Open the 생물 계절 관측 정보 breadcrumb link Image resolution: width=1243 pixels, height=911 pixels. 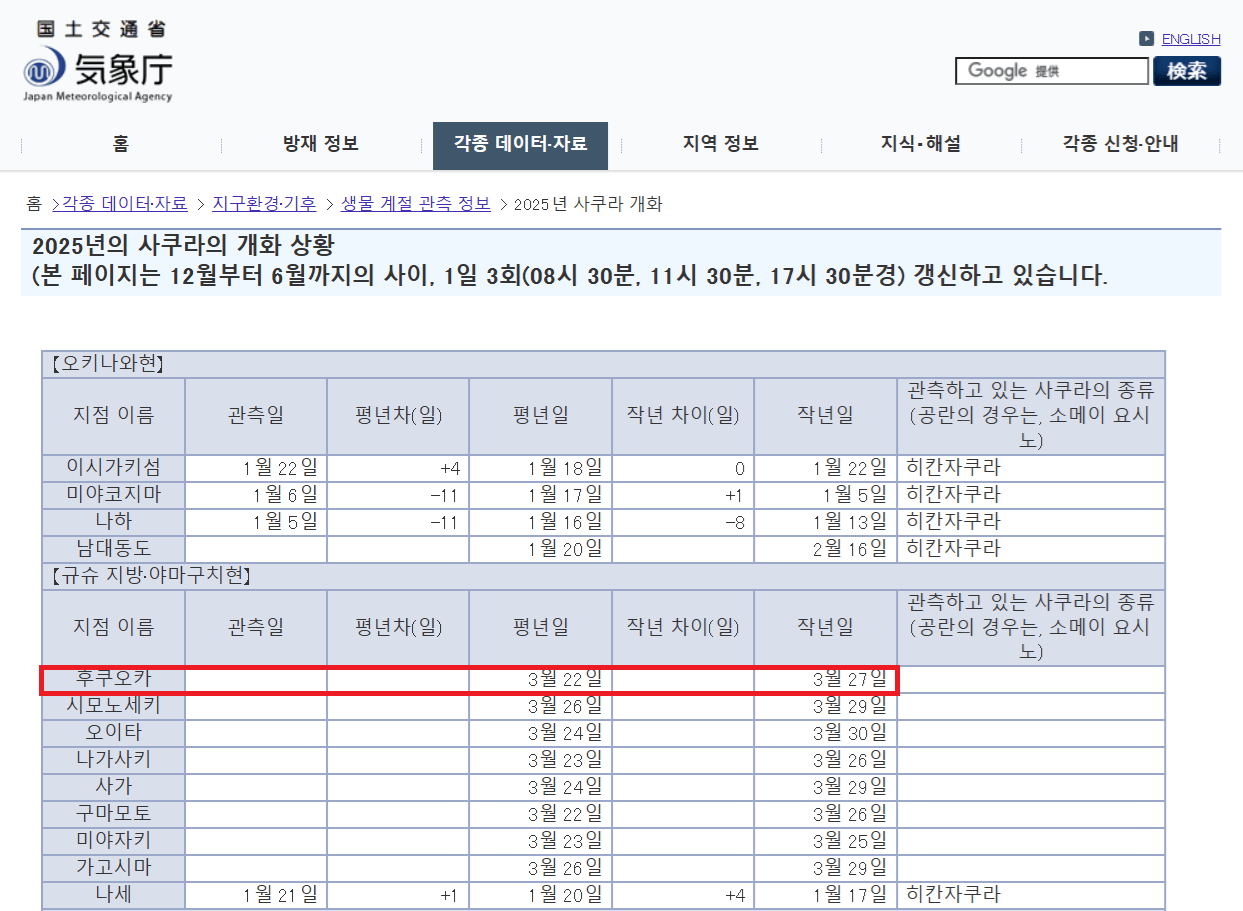pos(416,204)
